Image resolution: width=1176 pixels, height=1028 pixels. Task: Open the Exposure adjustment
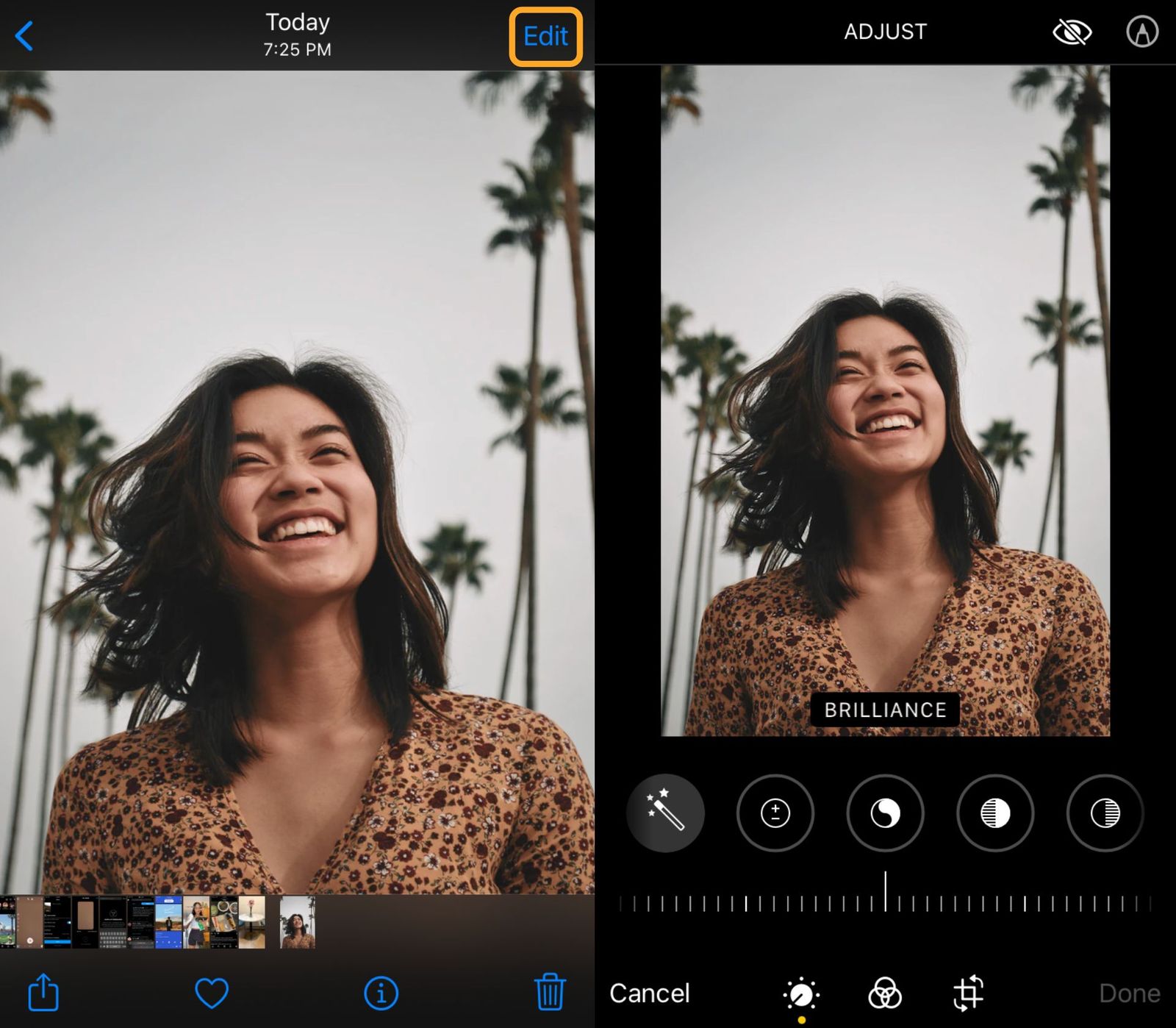[775, 813]
